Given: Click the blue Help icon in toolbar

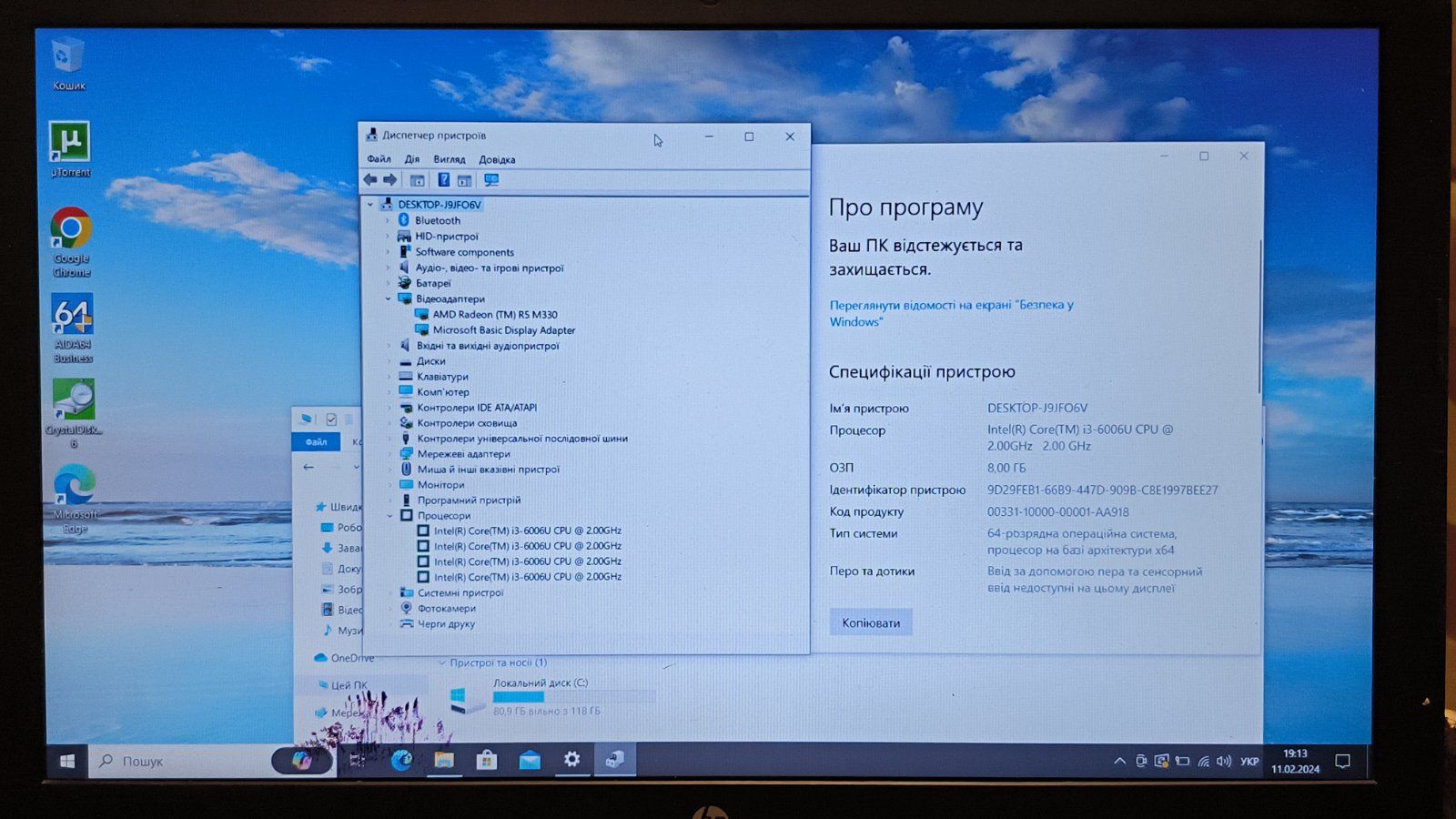Looking at the screenshot, I should (x=443, y=180).
